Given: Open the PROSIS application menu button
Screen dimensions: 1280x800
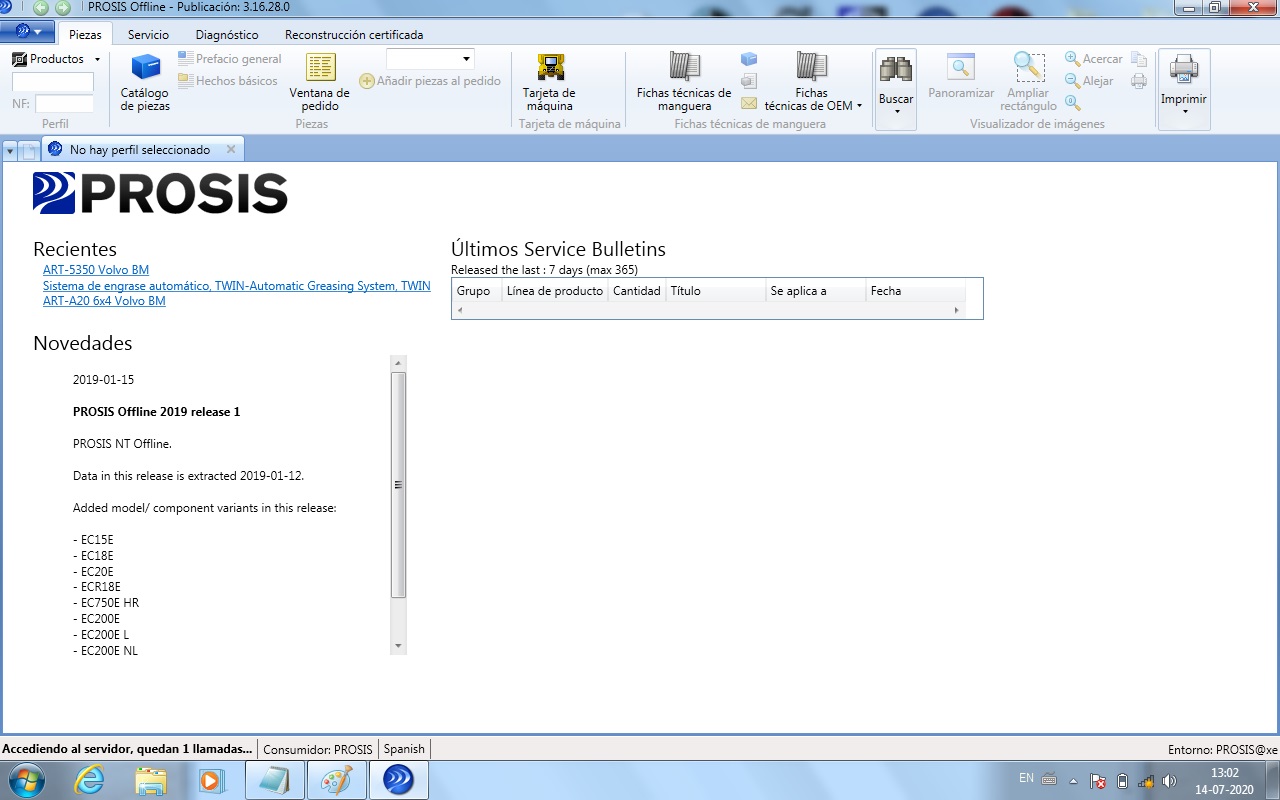Looking at the screenshot, I should click(x=27, y=33).
